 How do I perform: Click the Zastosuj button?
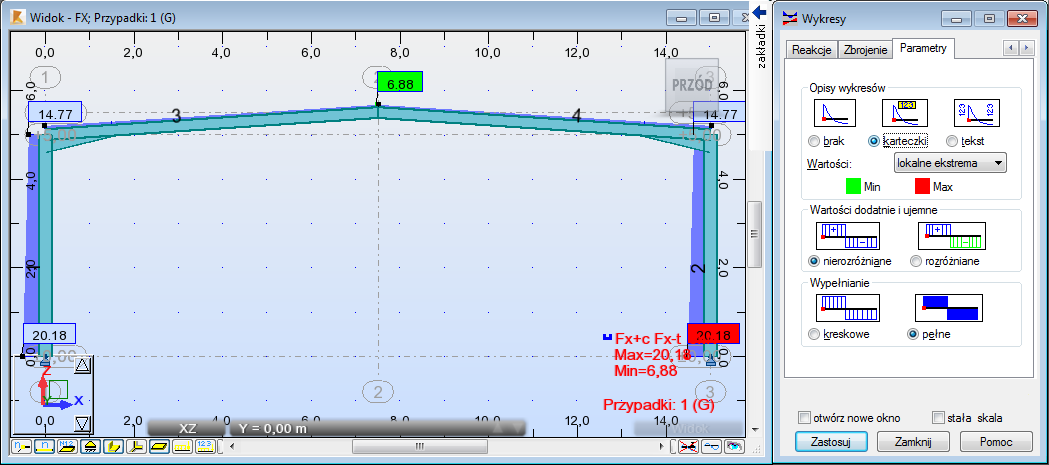[x=832, y=442]
